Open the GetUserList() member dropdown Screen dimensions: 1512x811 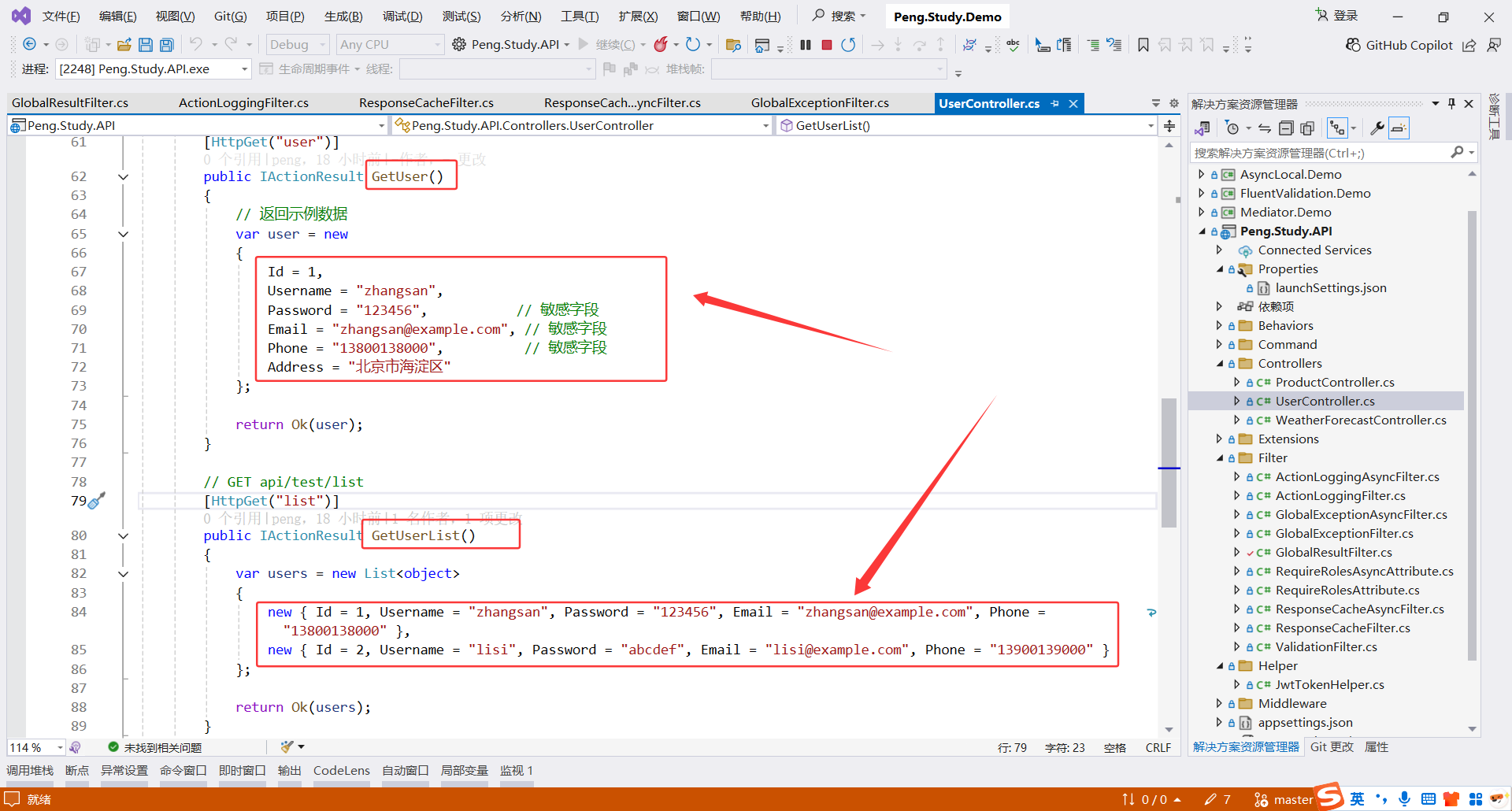click(967, 125)
